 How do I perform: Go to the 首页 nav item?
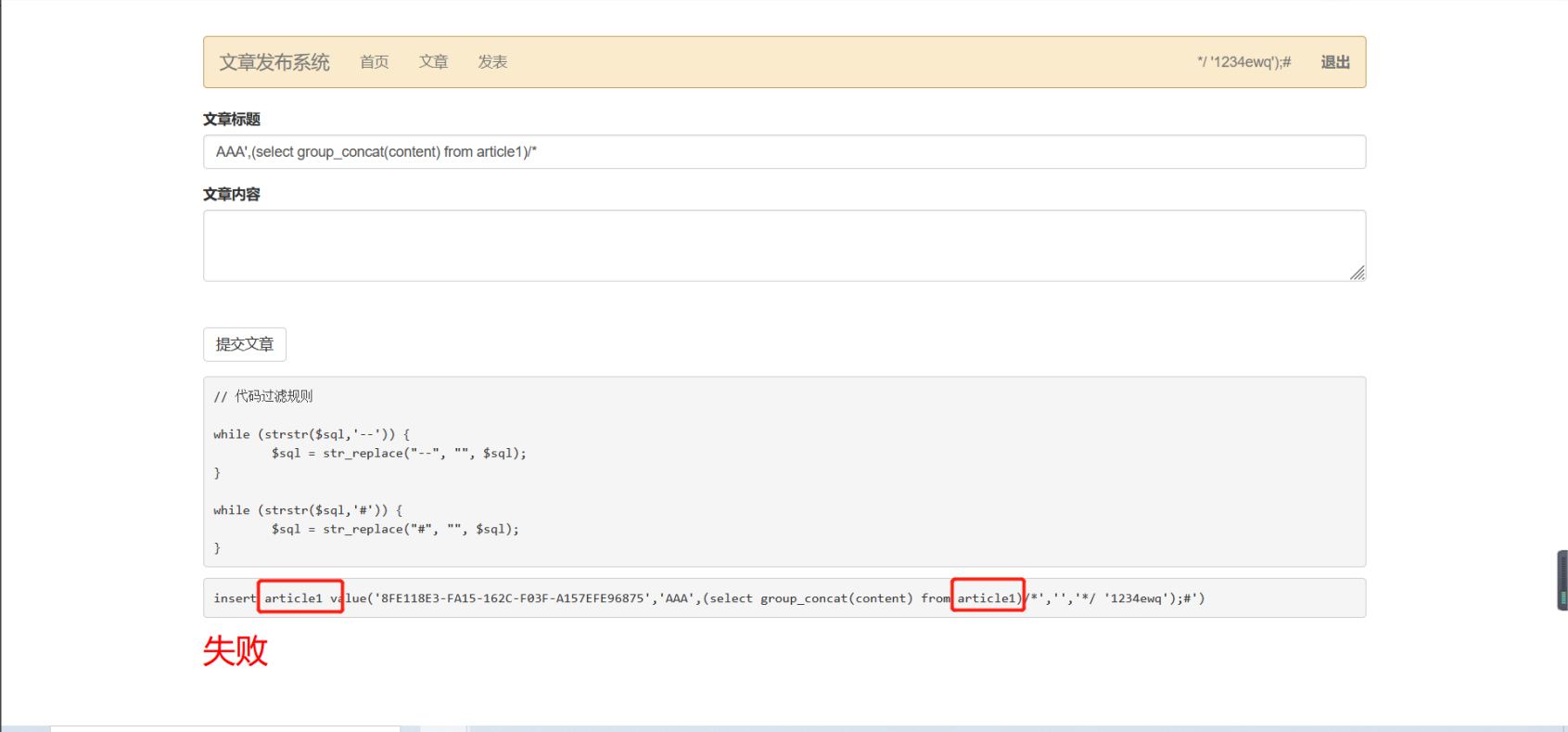tap(375, 62)
